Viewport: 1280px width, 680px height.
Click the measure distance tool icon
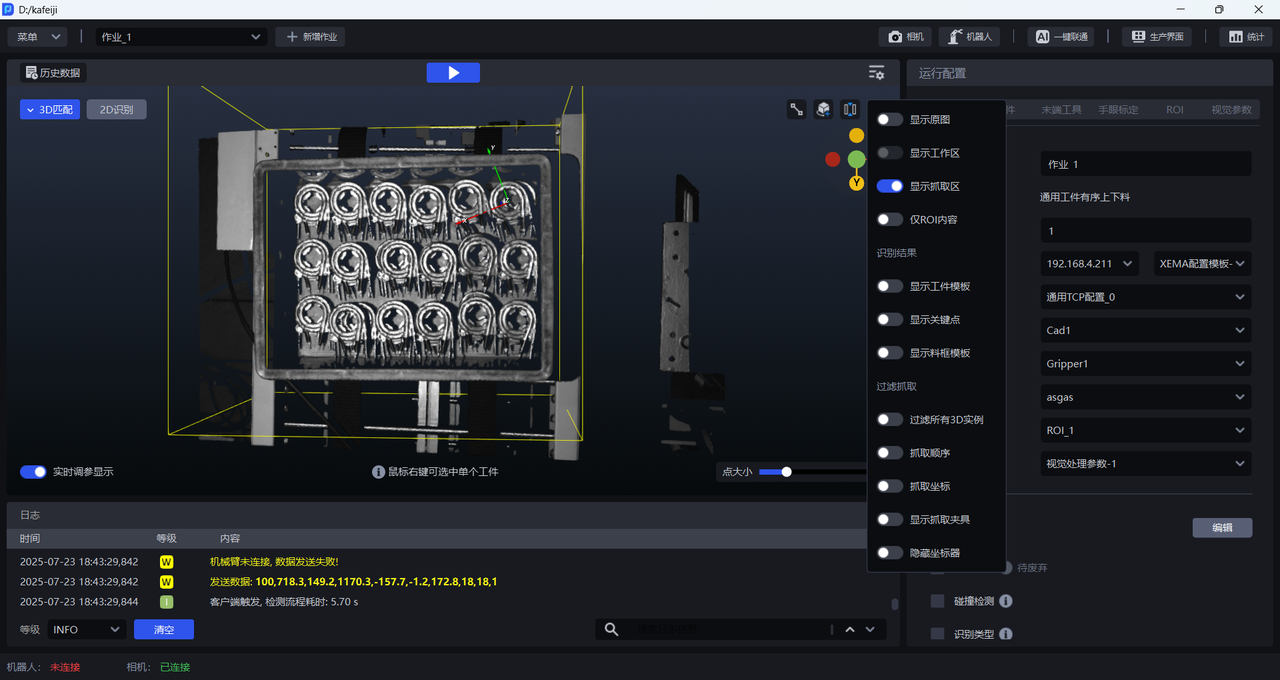point(797,110)
